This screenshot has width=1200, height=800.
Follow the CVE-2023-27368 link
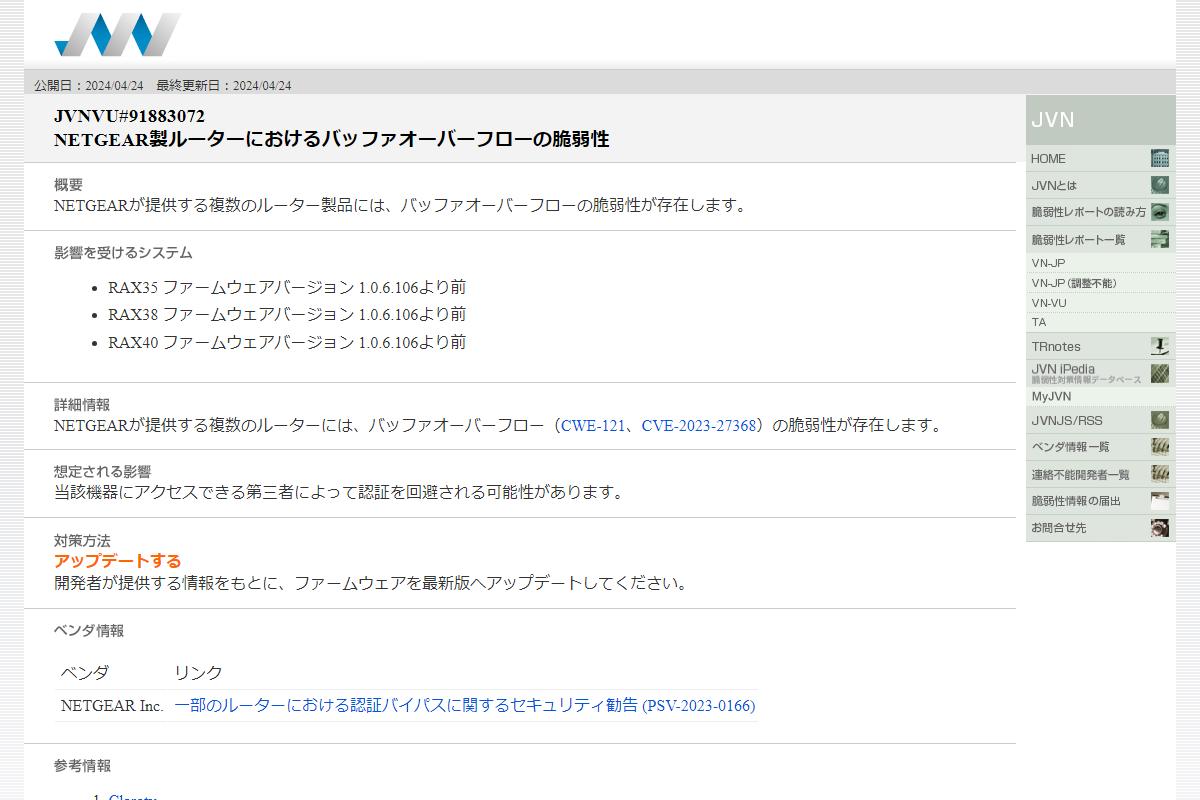tap(699, 426)
